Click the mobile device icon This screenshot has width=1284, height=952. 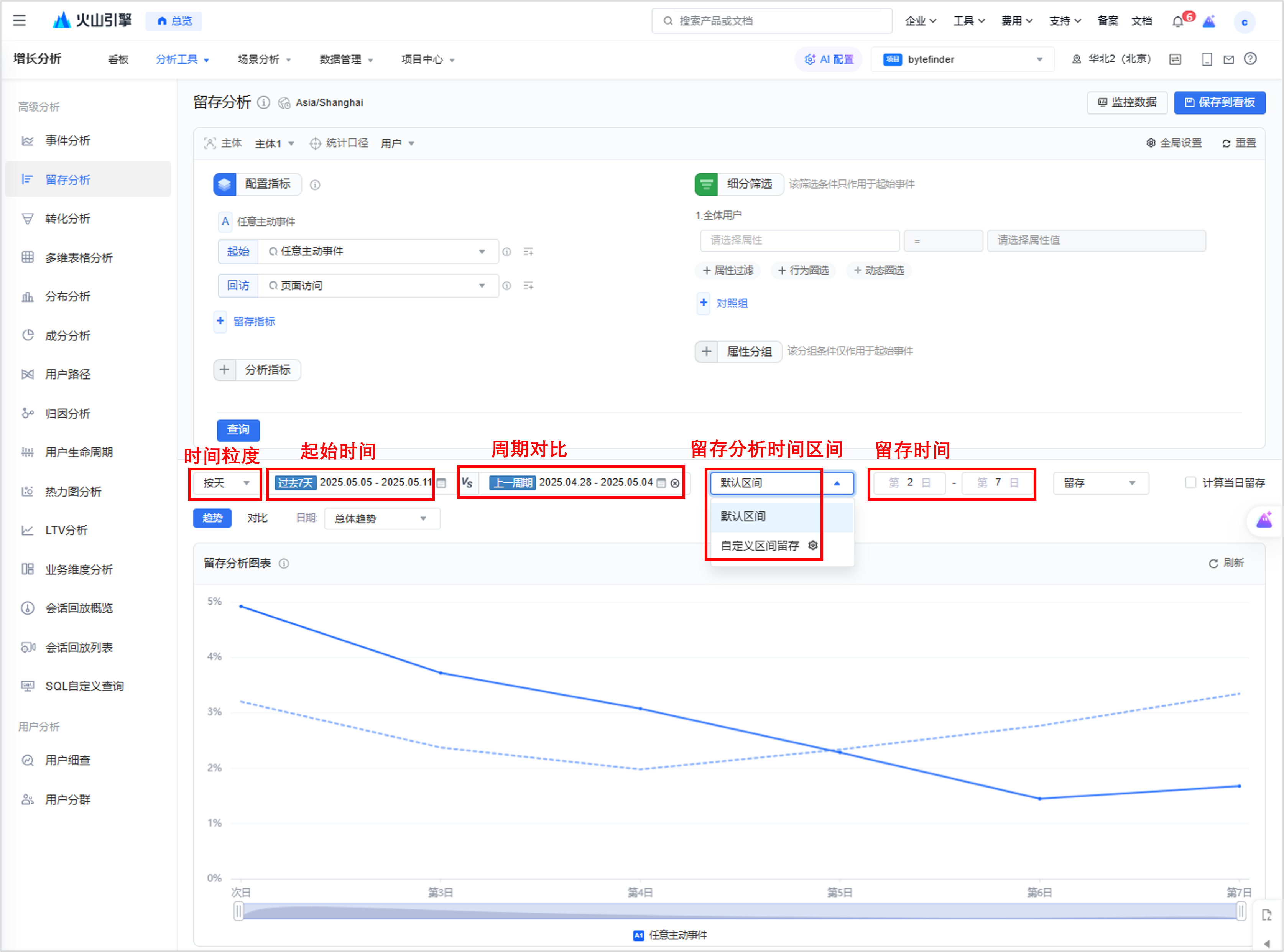1207,59
